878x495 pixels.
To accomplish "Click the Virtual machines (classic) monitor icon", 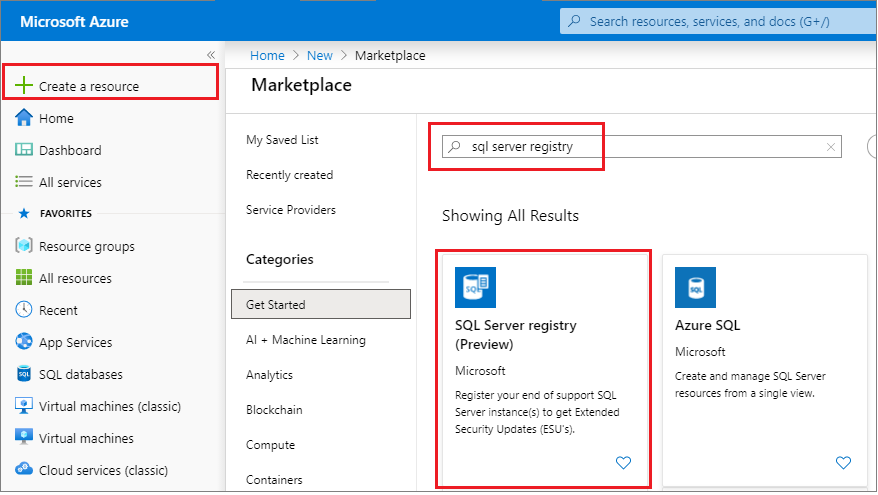I will 24,405.
